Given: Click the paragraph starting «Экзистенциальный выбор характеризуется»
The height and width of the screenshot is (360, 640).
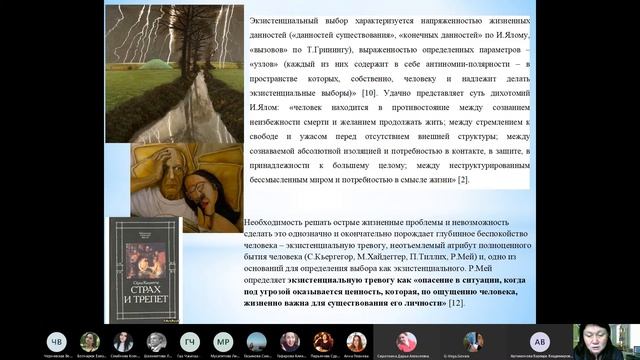Looking at the screenshot, I should click(x=390, y=100).
